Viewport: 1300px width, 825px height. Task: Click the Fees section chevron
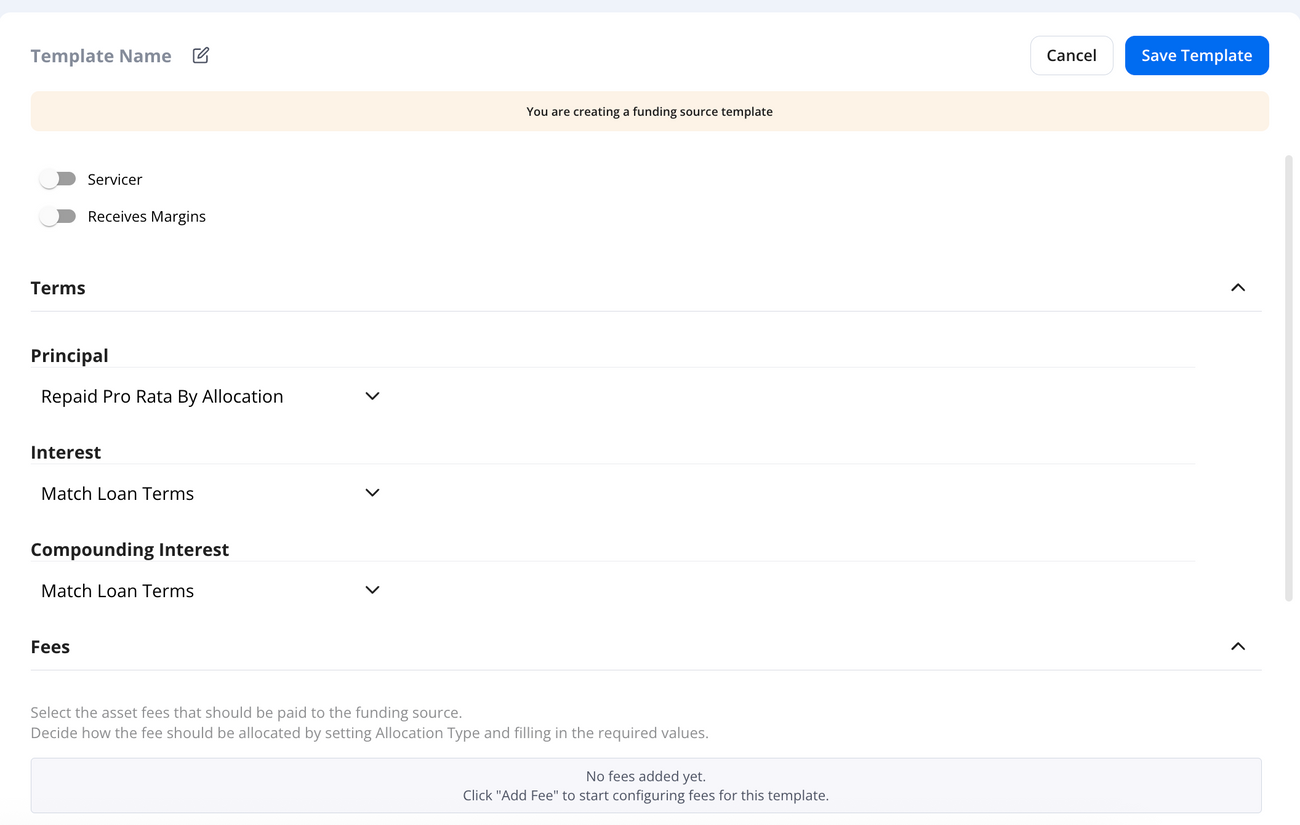click(x=1238, y=646)
